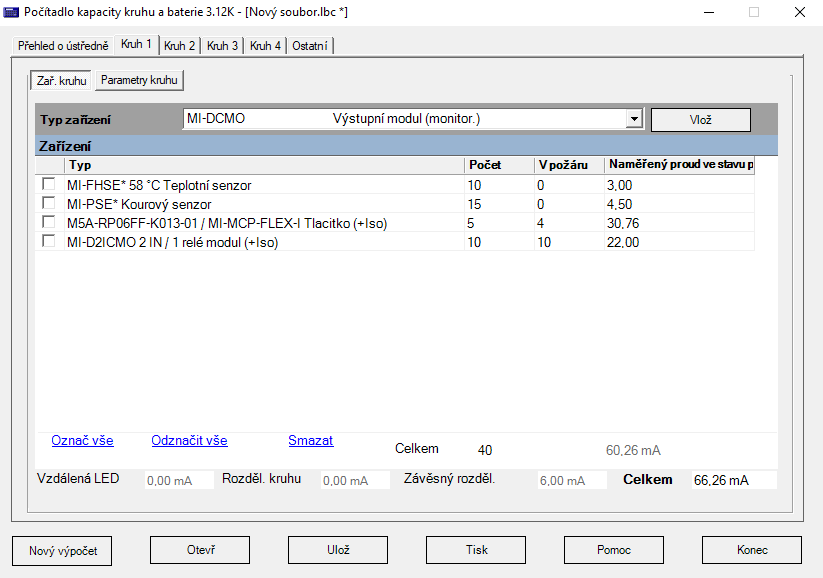The height and width of the screenshot is (578, 823).
Task: Click the MI-DCMO device type combo box
Action: (x=405, y=119)
